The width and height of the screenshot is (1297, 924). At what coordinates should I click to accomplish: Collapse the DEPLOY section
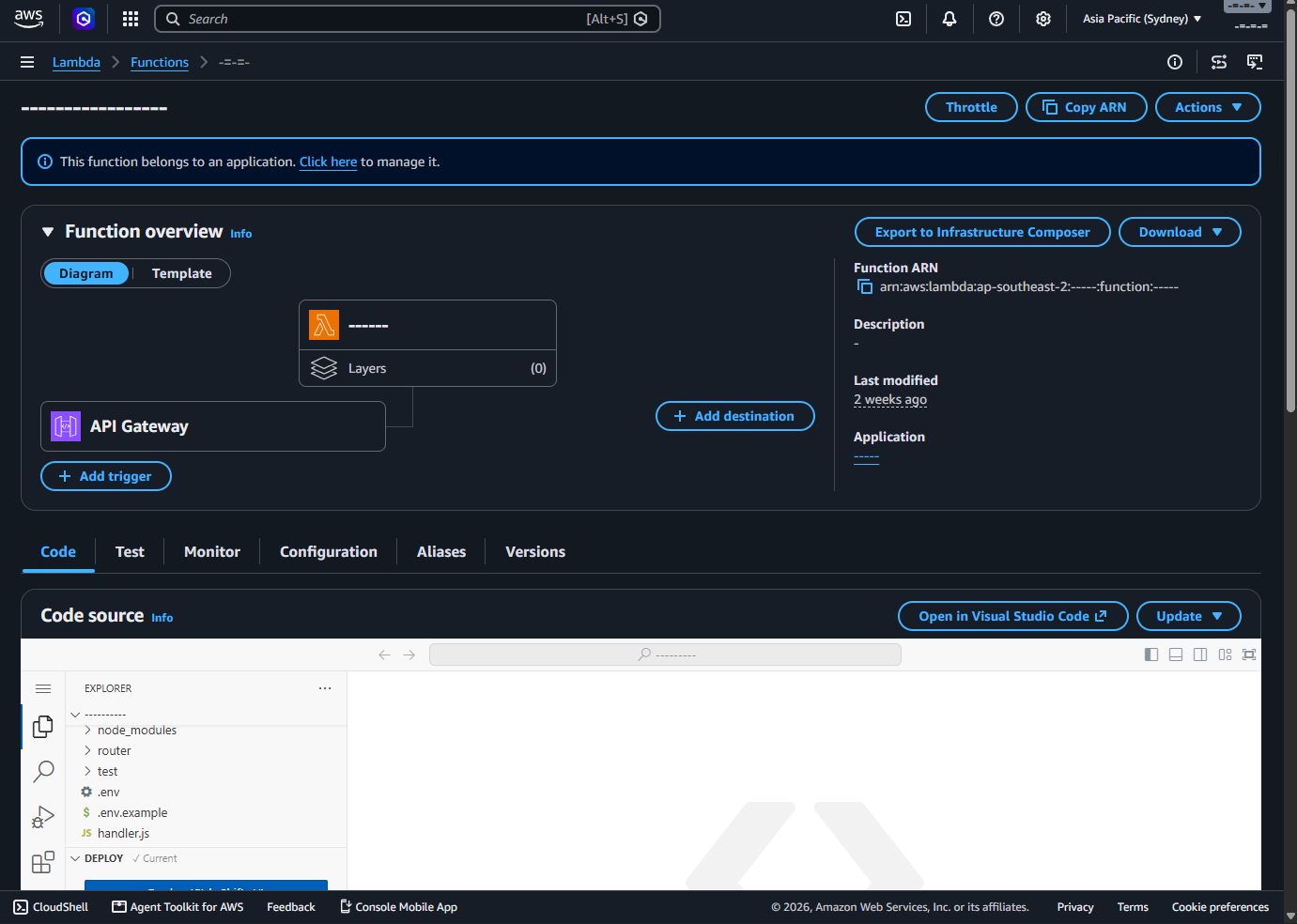point(75,858)
